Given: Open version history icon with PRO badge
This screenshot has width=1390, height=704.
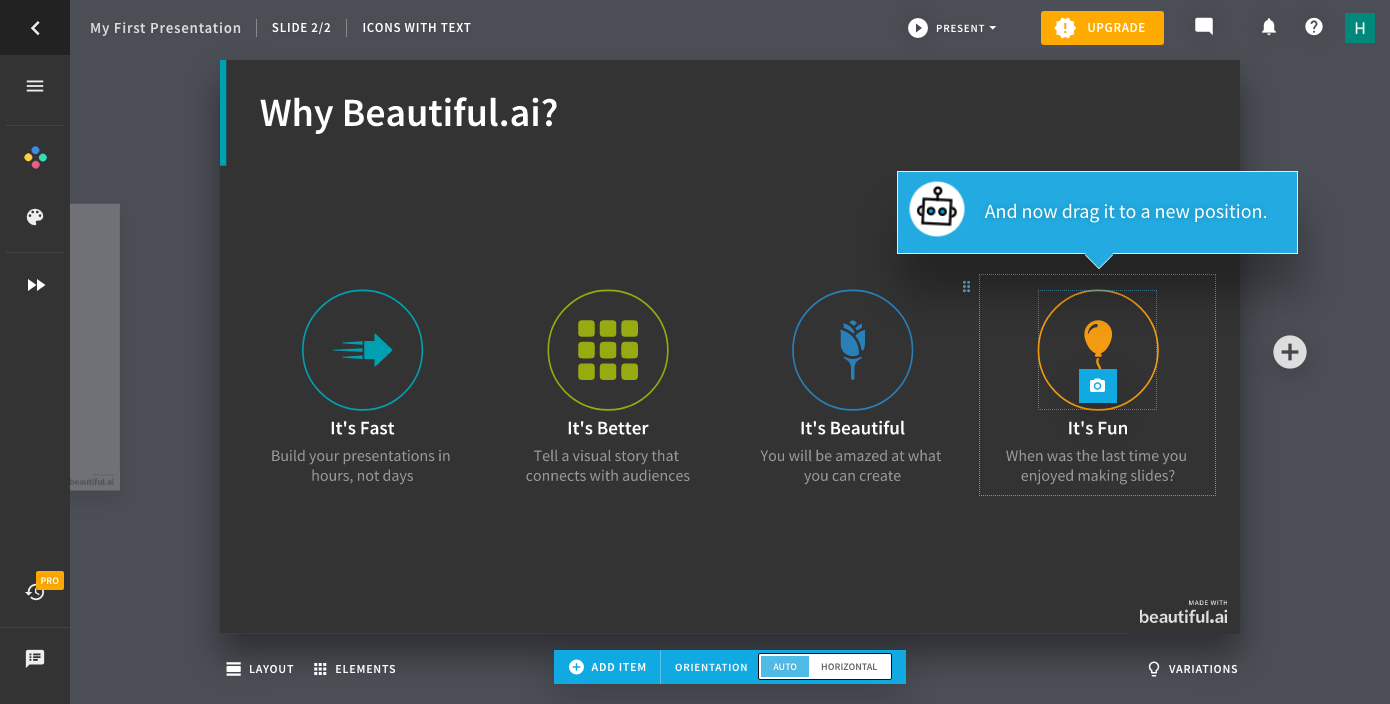Looking at the screenshot, I should (x=36, y=592).
